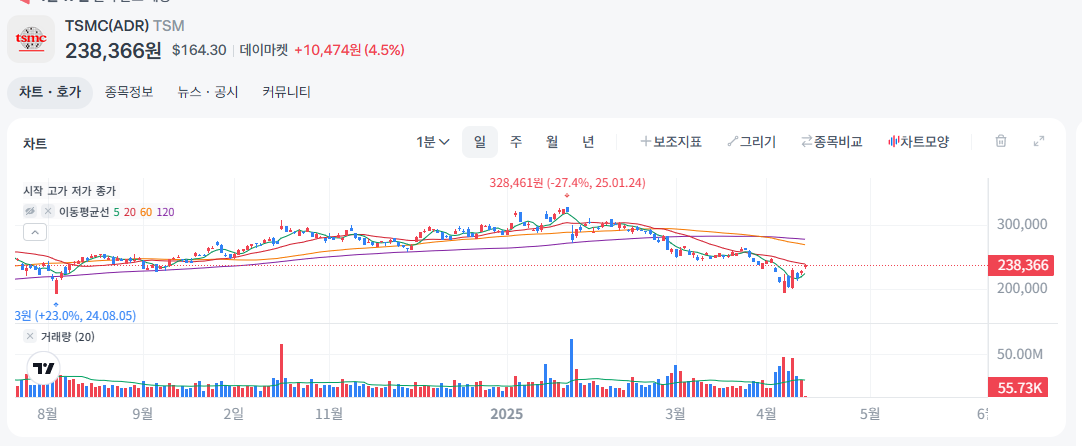Click the 8월 time axis label

pos(47,414)
